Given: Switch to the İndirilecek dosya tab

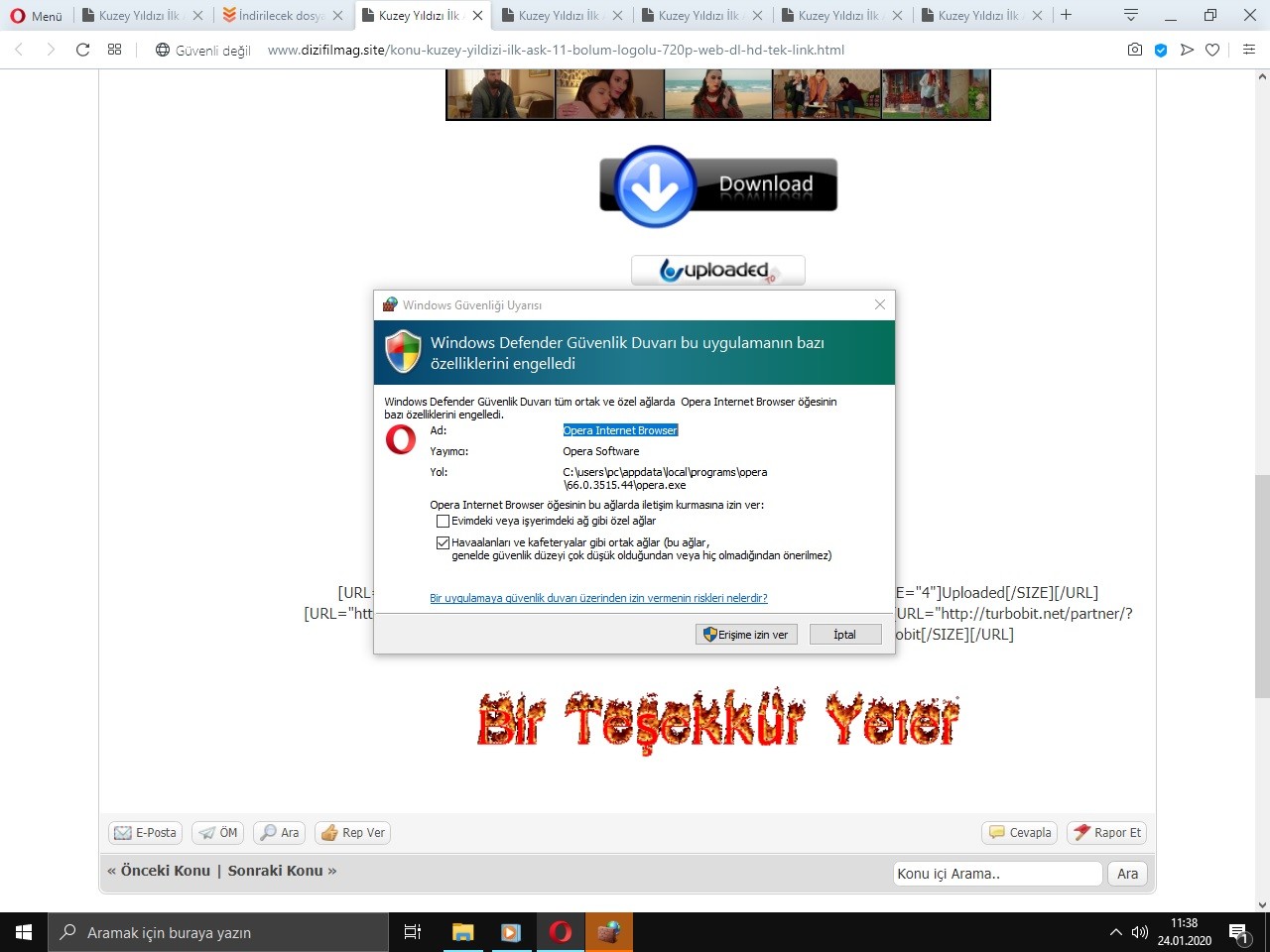Looking at the screenshot, I should click(x=283, y=16).
